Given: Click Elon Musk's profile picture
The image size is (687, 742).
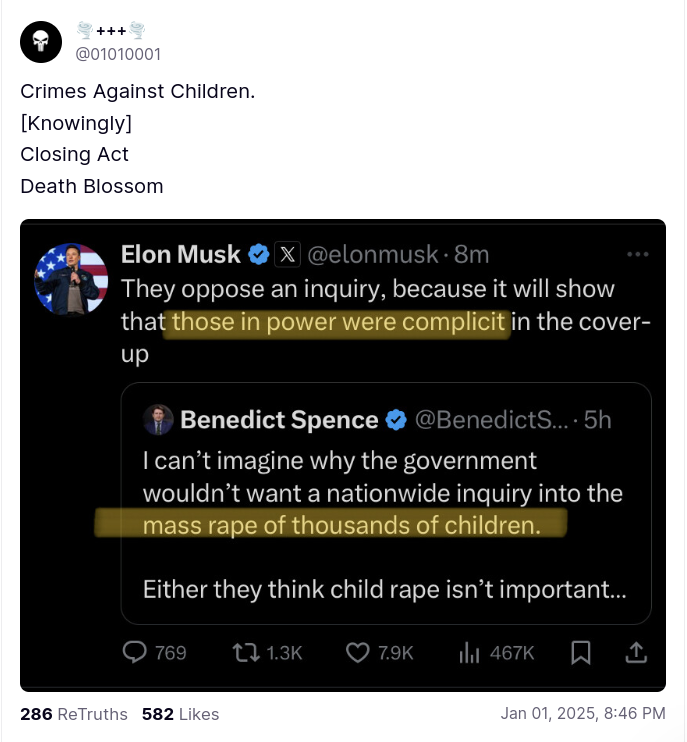Looking at the screenshot, I should click(x=71, y=279).
